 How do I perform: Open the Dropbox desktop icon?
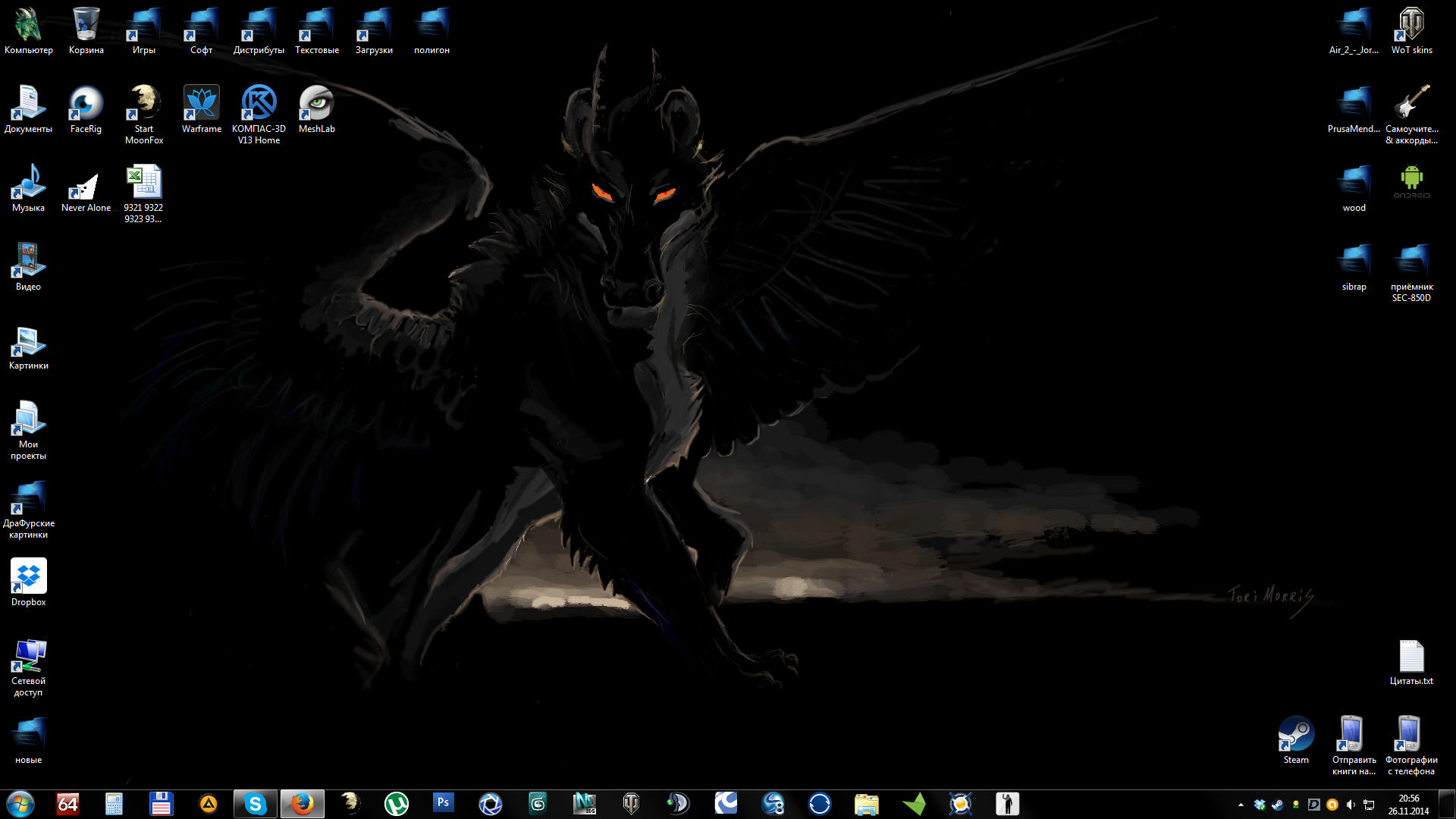(29, 576)
